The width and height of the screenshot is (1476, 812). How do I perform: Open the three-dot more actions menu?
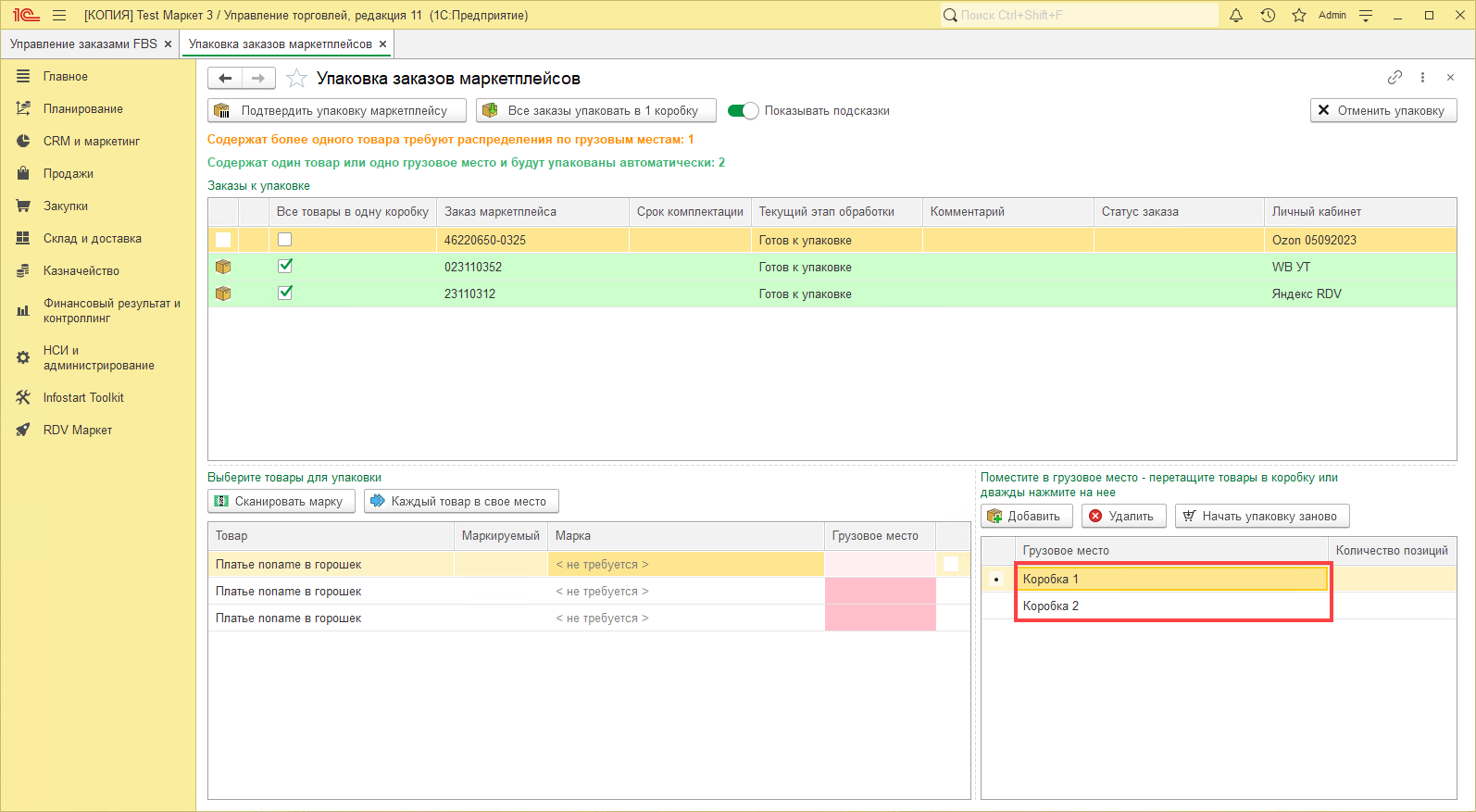[x=1422, y=78]
